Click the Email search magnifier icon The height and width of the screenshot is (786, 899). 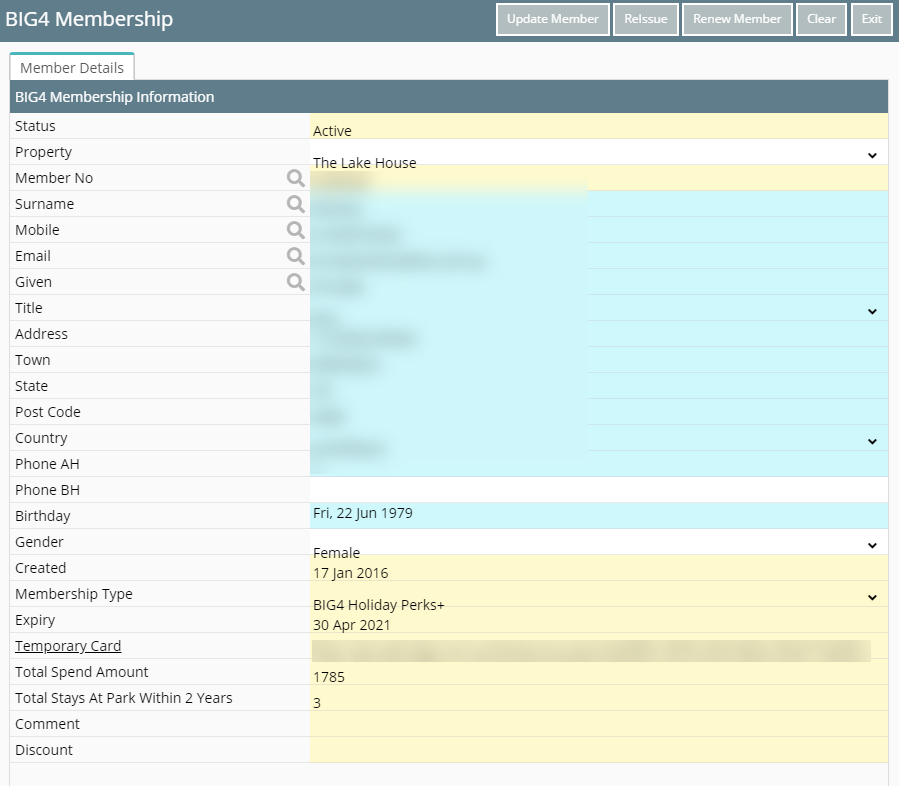pos(295,256)
